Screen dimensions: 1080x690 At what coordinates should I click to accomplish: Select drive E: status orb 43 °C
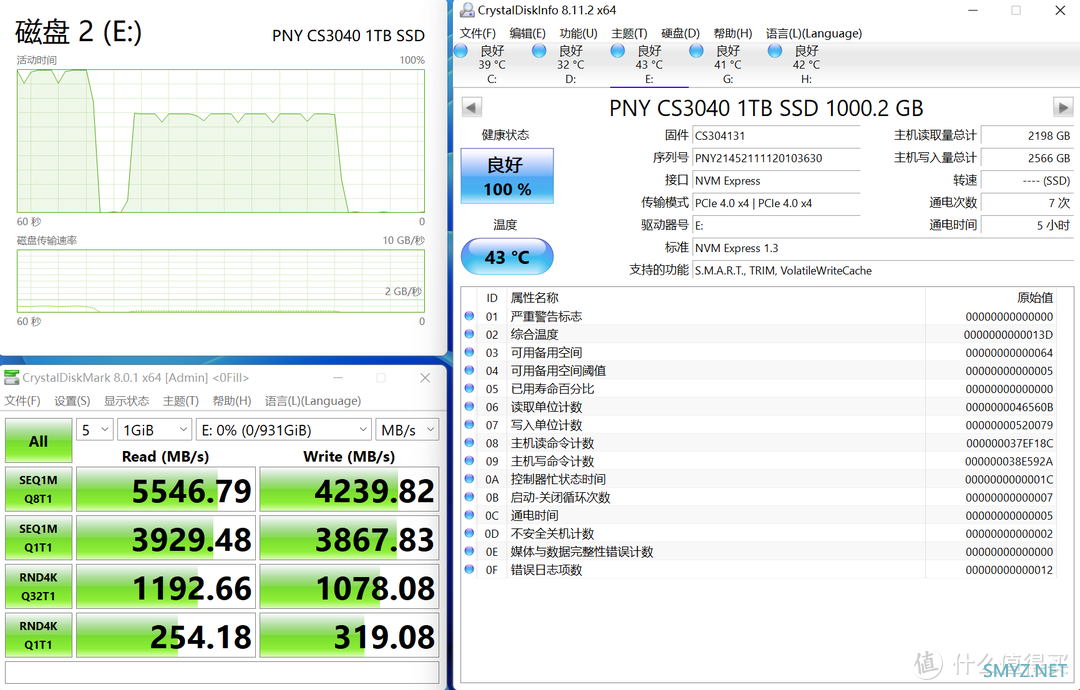pyautogui.click(x=618, y=51)
